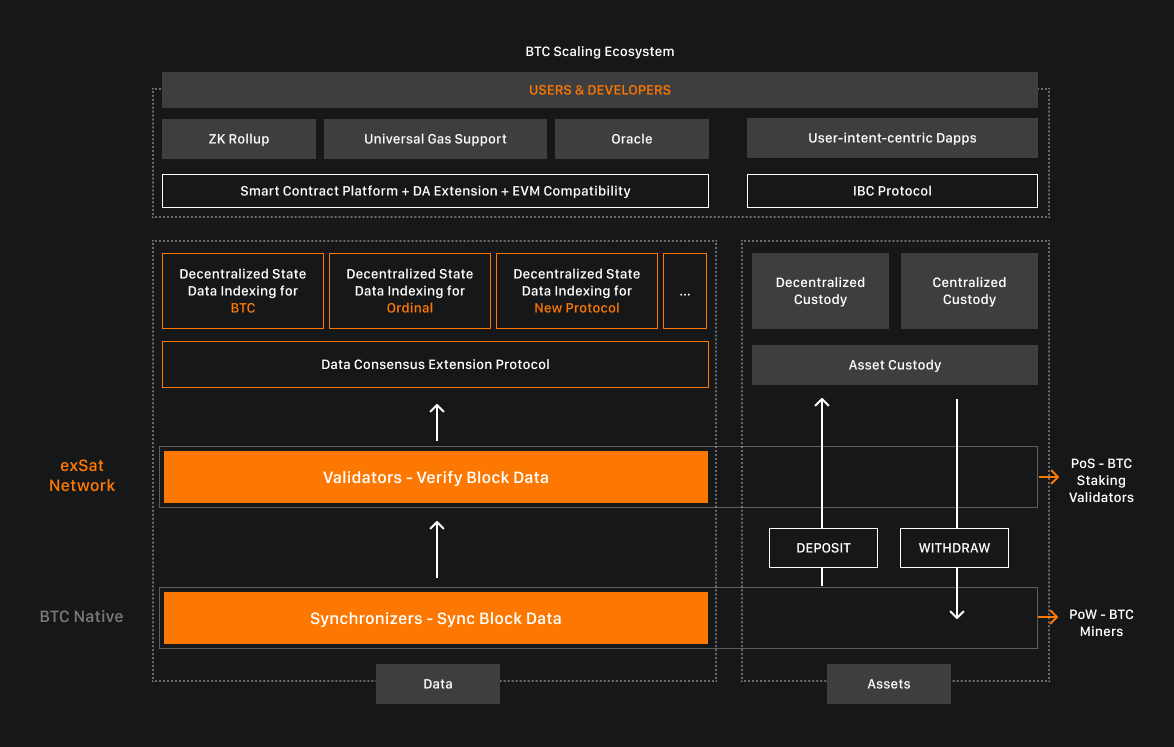Click the IBC Protocol box

coord(892,191)
